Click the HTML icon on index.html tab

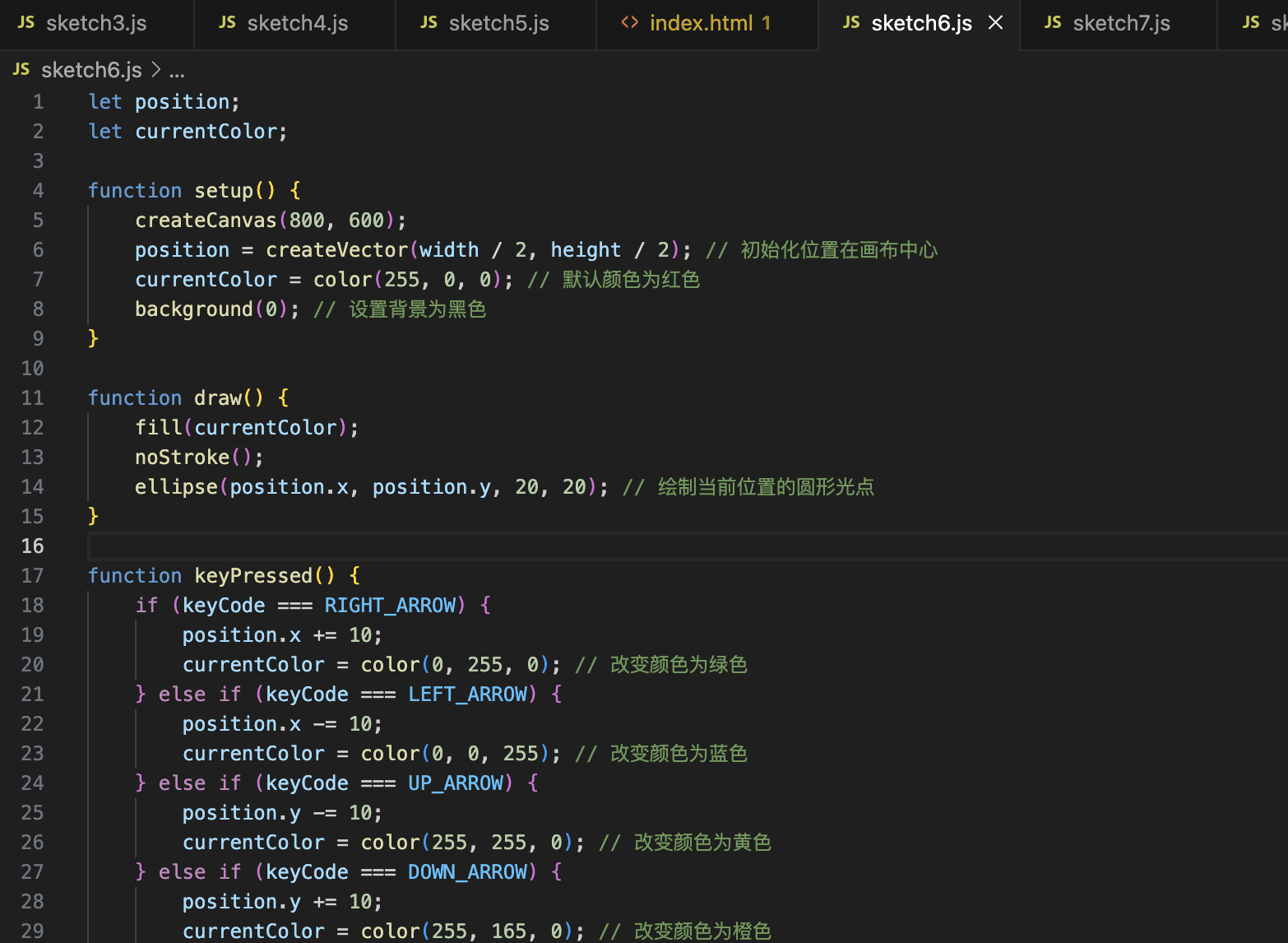[630, 23]
